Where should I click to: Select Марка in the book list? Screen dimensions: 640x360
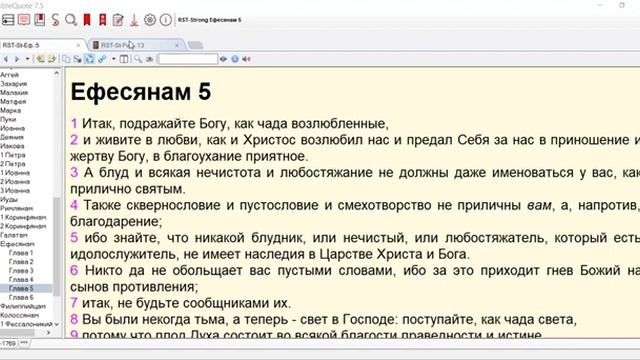tap(11, 111)
